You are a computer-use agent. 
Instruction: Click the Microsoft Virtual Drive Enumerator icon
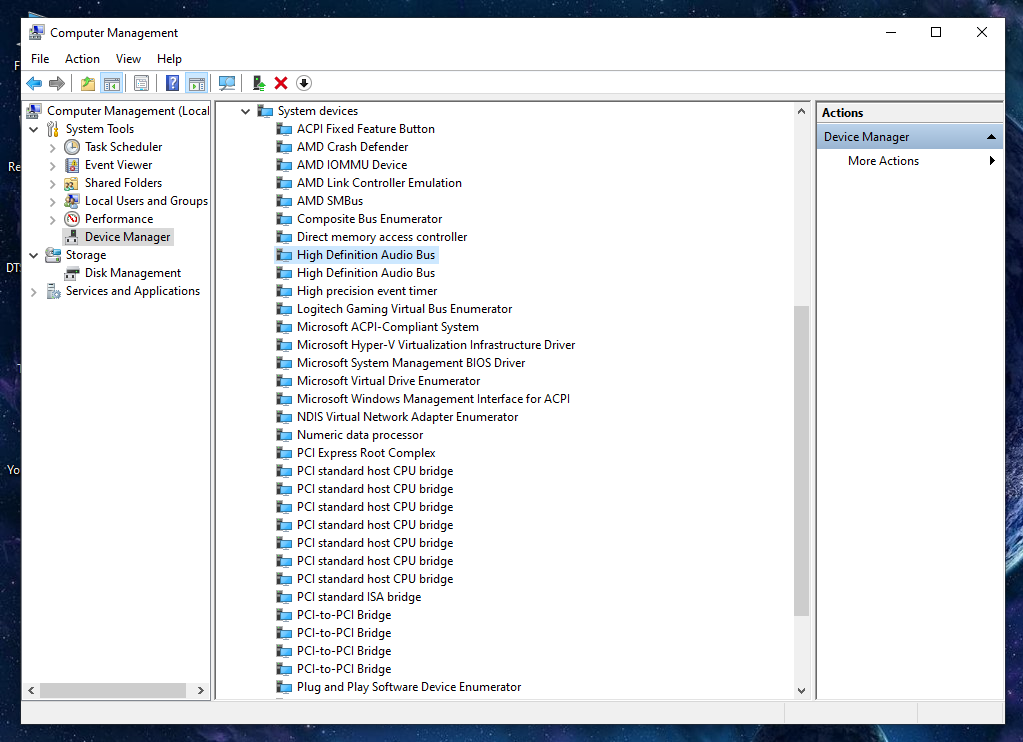click(284, 380)
